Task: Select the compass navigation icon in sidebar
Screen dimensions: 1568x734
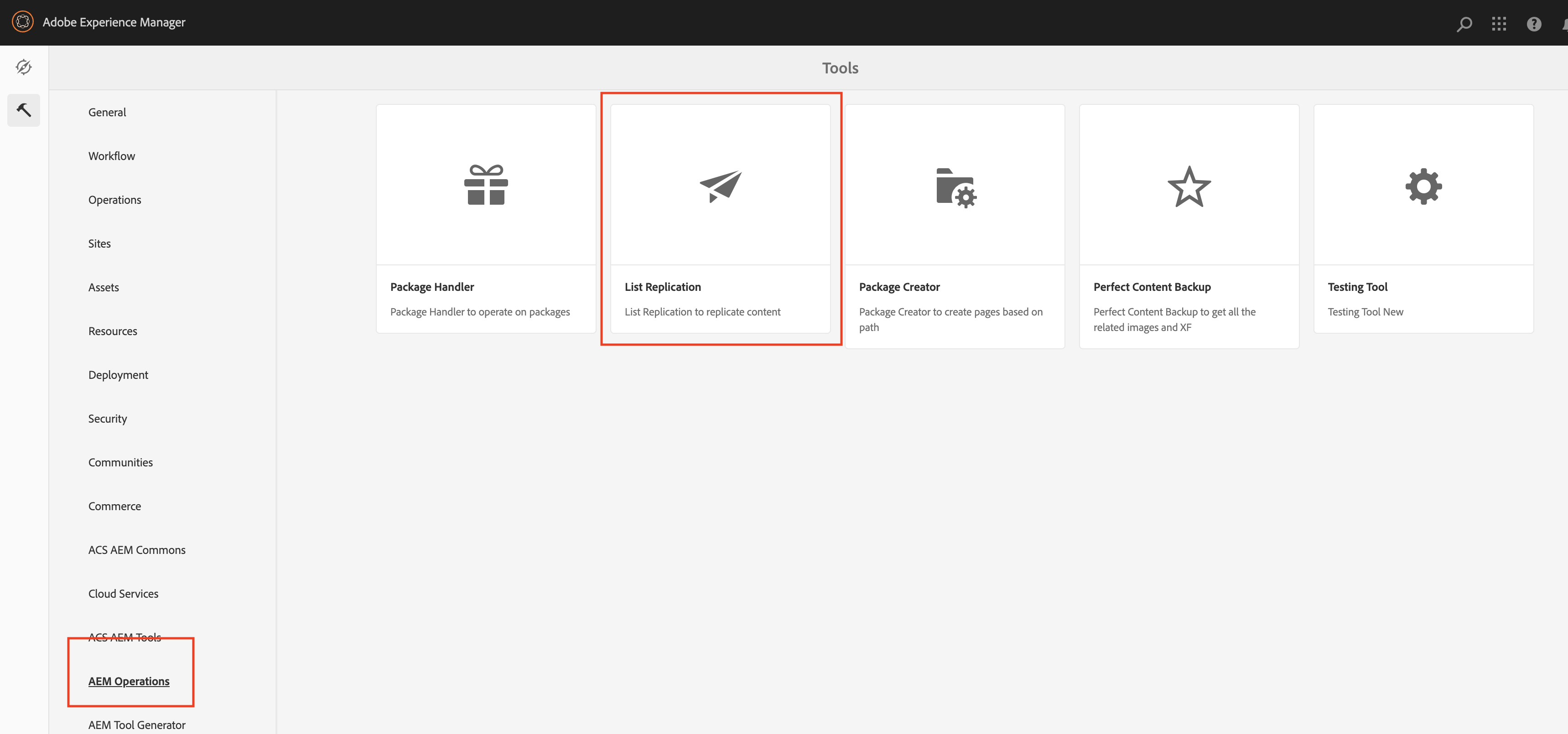Action: click(x=23, y=67)
